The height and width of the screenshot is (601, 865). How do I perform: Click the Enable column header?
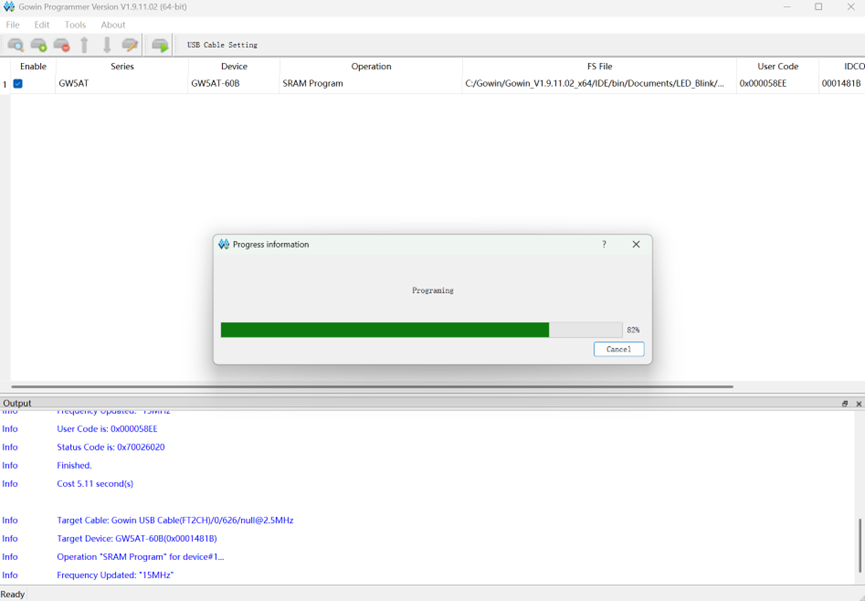(x=33, y=66)
